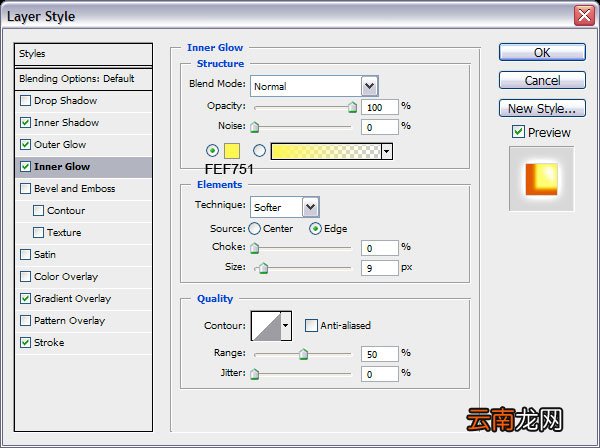600x448 pixels.
Task: Select the Gradient Overlay settings row
Action: click(x=83, y=298)
